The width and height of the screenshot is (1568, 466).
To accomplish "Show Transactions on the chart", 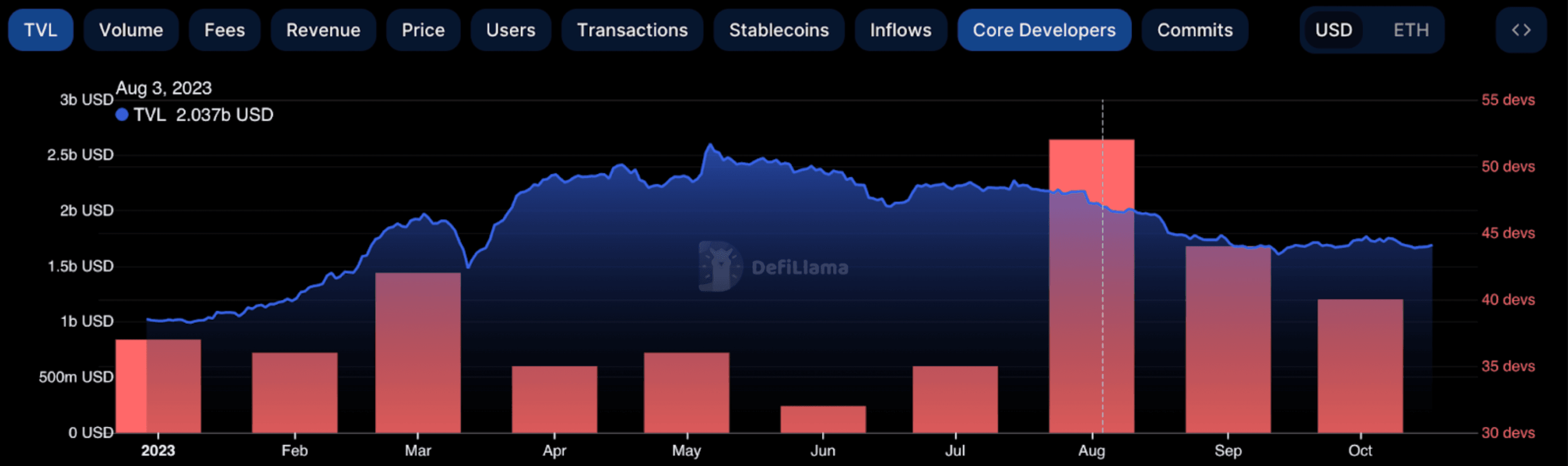I will point(632,30).
